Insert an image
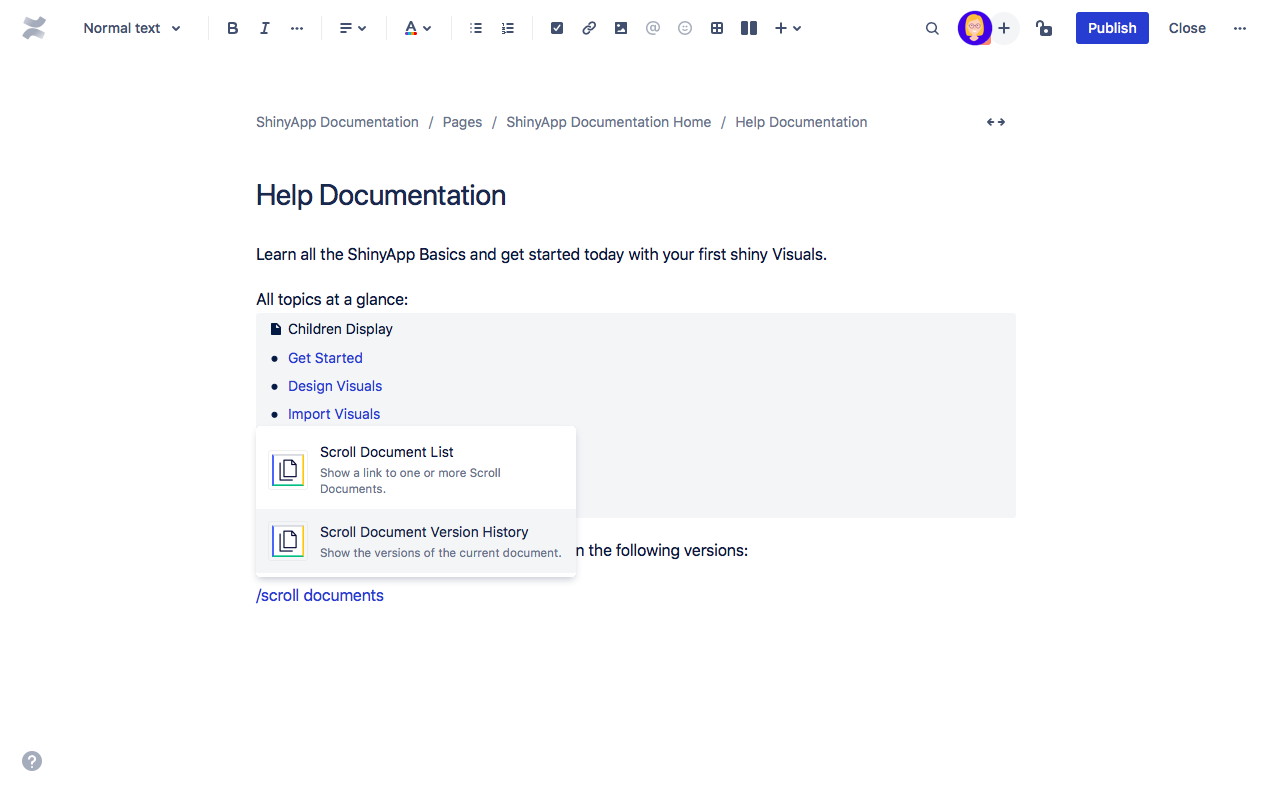This screenshot has width=1280, height=800. tap(620, 28)
